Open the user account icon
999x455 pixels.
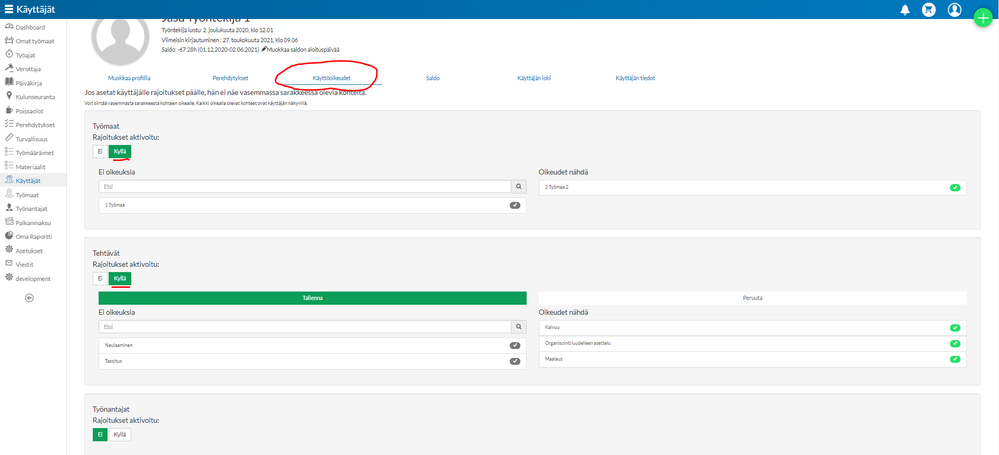coord(954,10)
